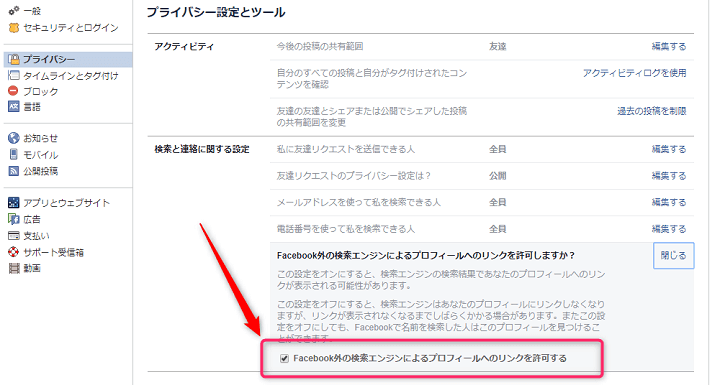Click 全員 value in 電話番号 search row
The image size is (720, 385).
[498, 229]
